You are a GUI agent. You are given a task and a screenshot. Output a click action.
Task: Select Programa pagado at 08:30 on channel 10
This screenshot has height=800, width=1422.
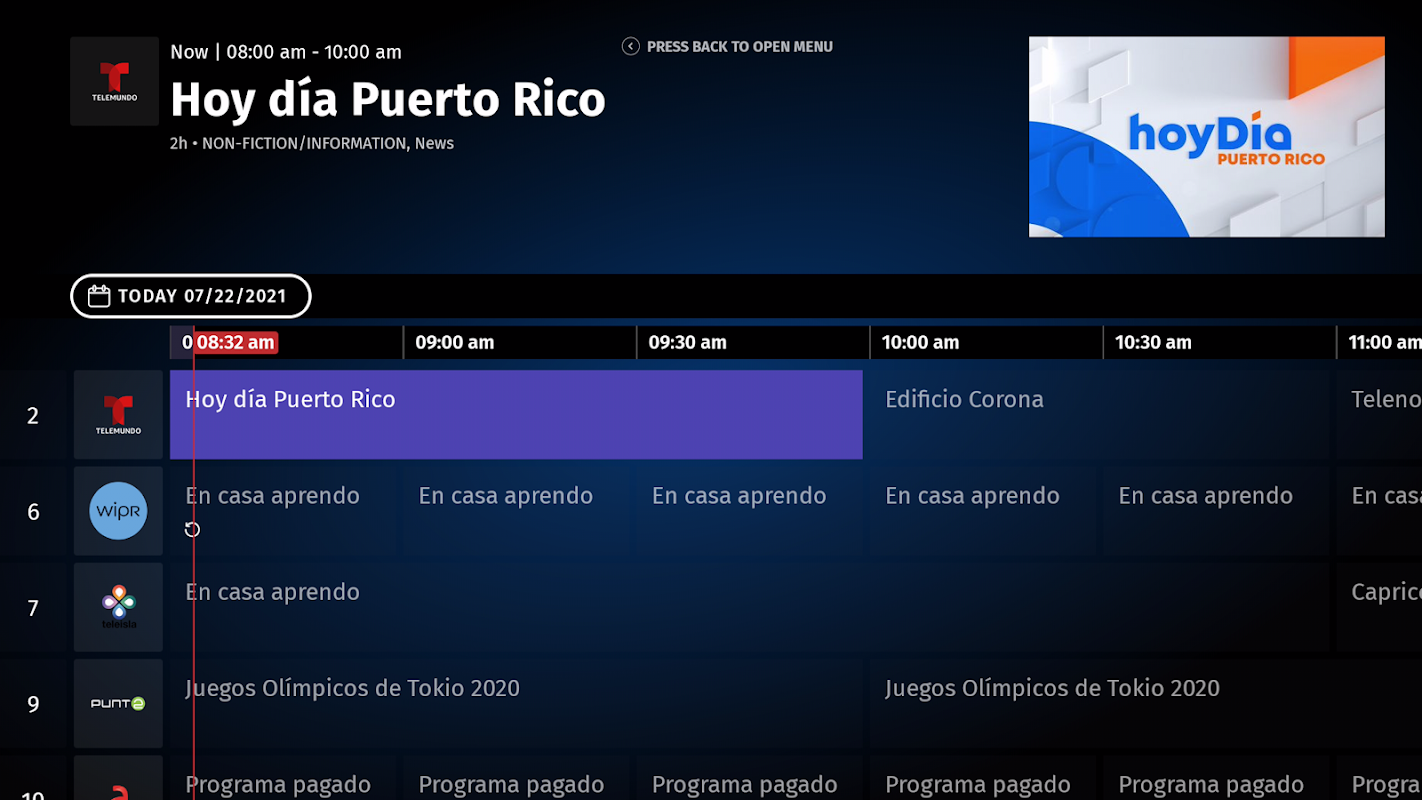[x=284, y=778]
